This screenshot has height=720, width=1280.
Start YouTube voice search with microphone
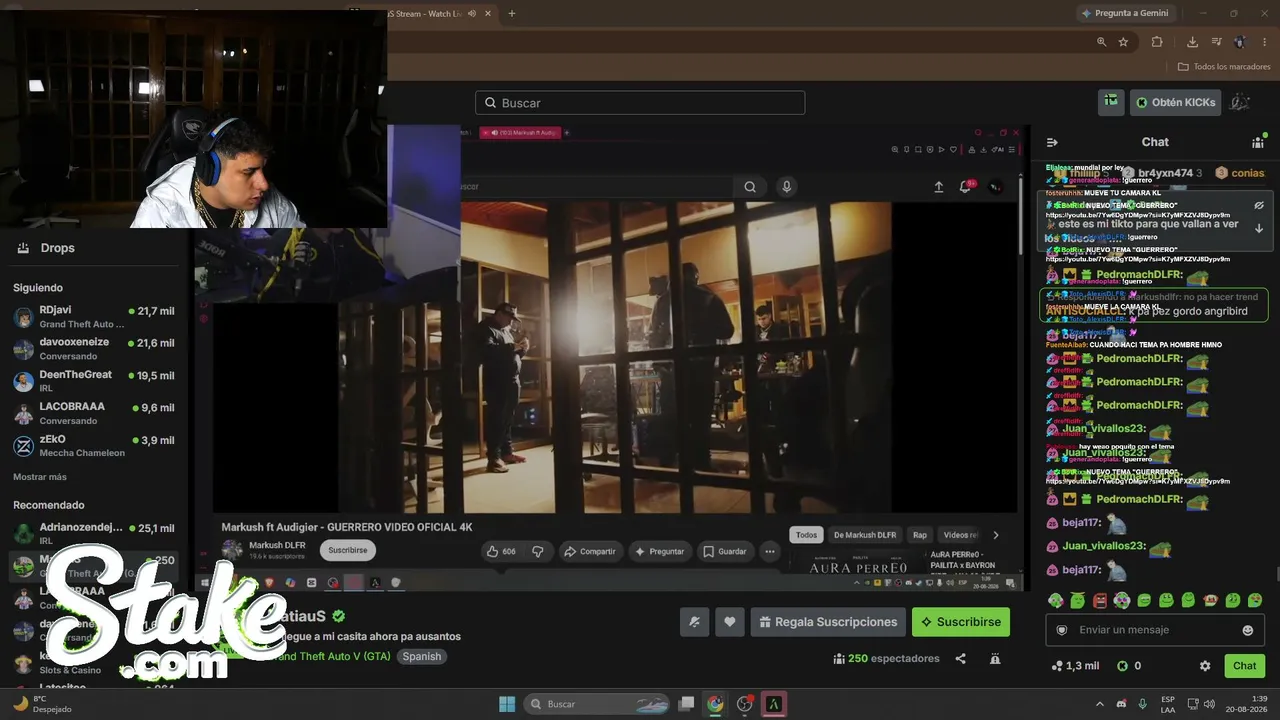coord(787,187)
